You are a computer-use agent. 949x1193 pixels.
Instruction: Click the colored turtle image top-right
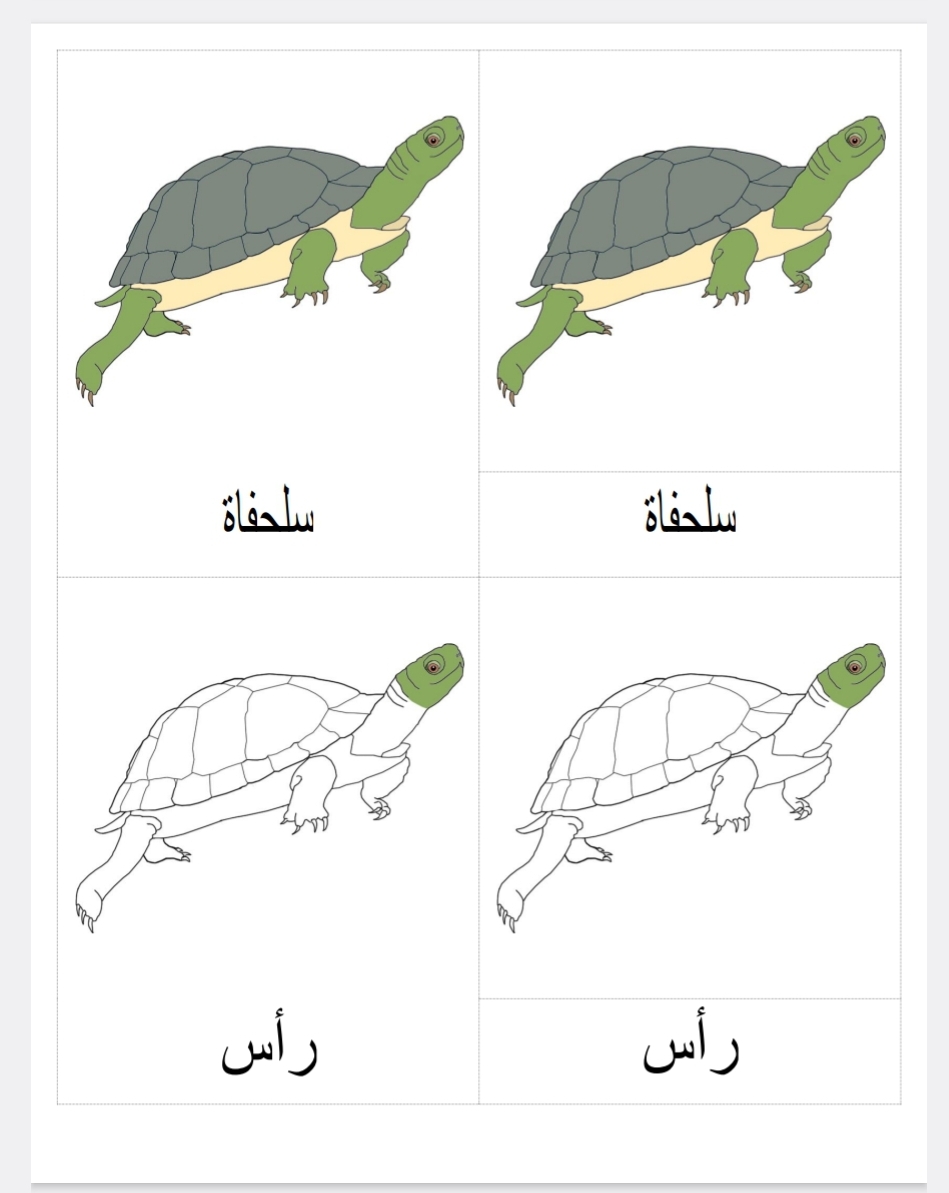(691, 261)
